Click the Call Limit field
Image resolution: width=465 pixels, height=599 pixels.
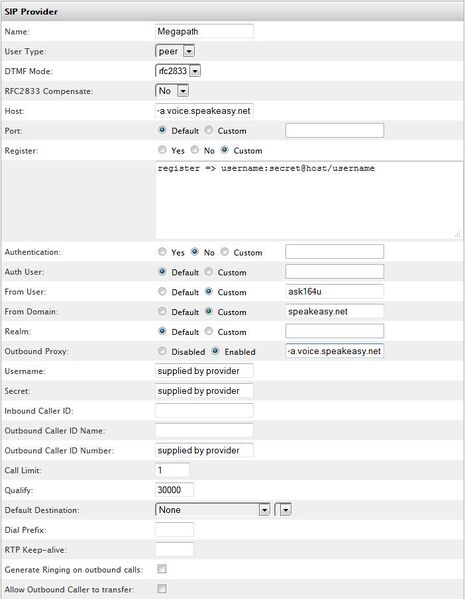pos(172,470)
